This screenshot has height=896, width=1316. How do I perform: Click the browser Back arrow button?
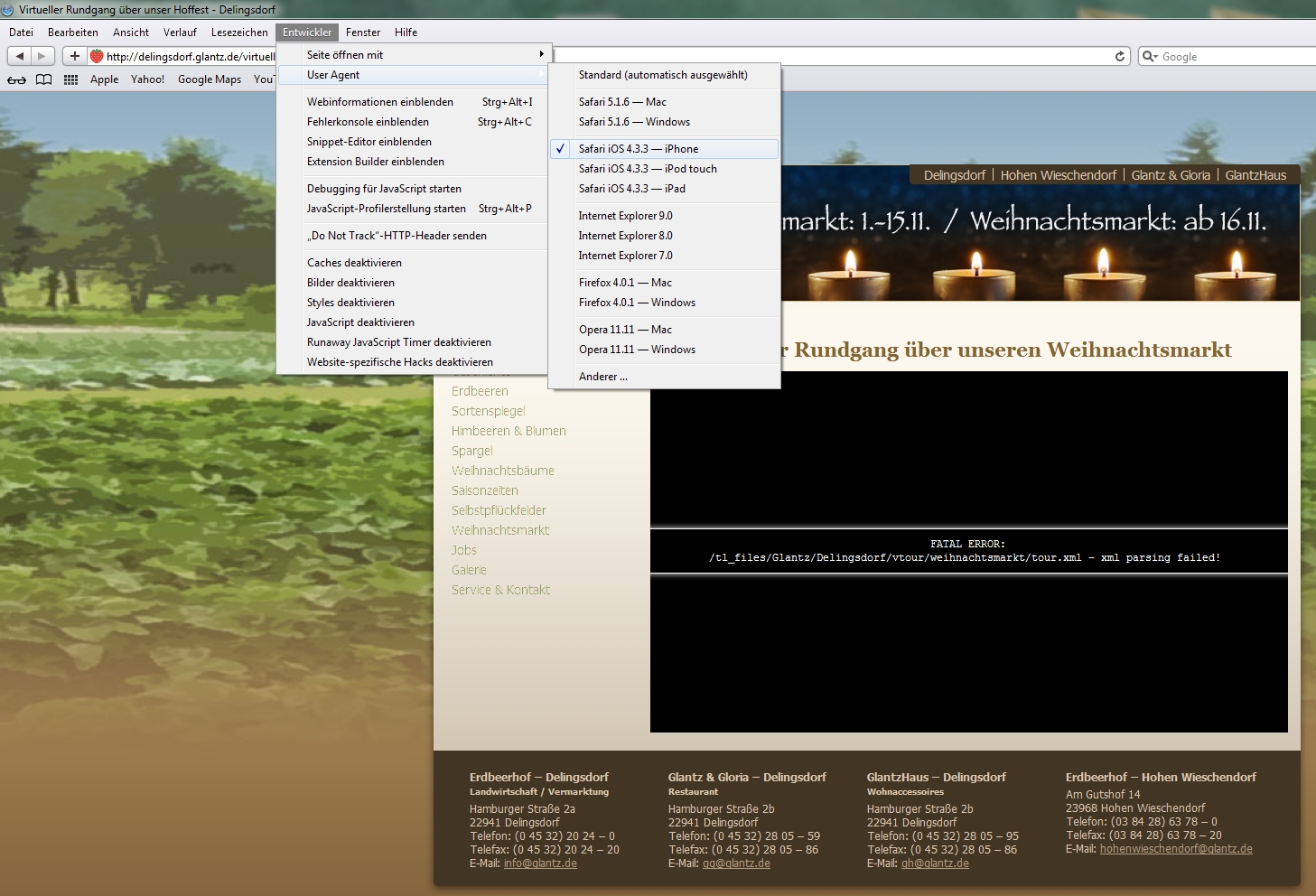pos(20,56)
